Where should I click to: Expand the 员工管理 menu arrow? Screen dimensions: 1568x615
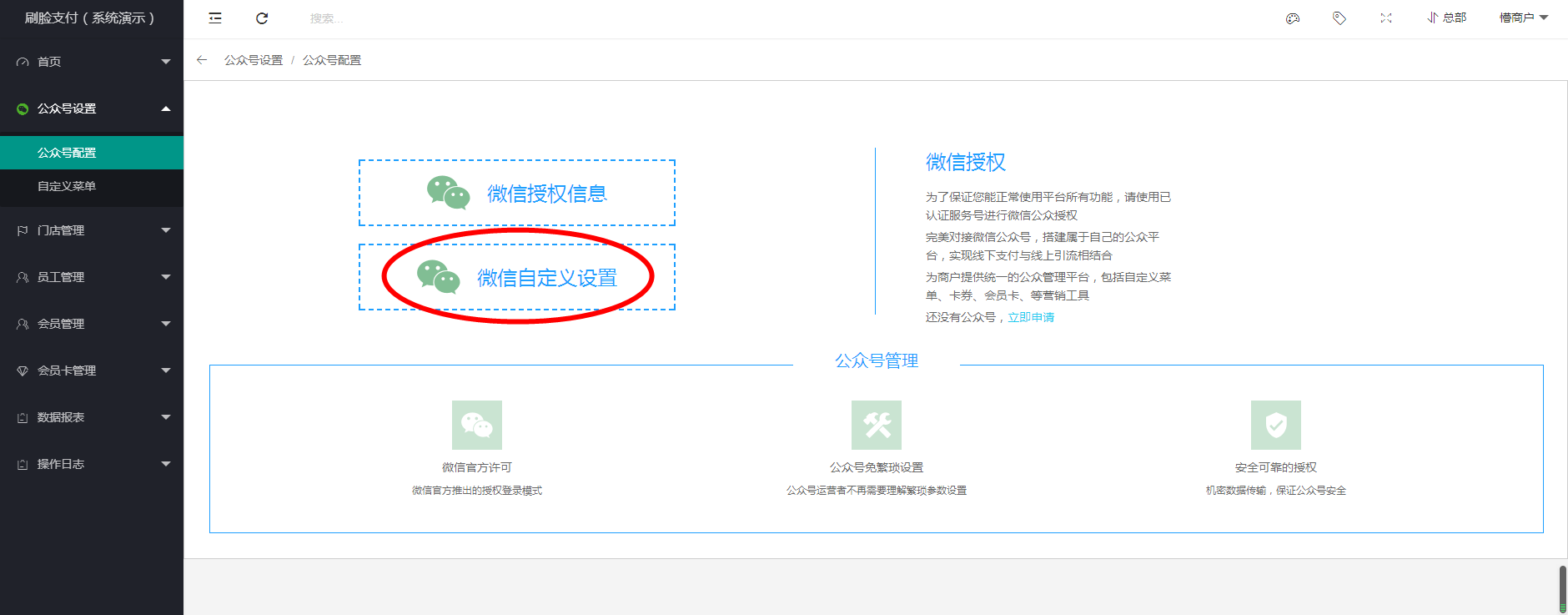166,277
